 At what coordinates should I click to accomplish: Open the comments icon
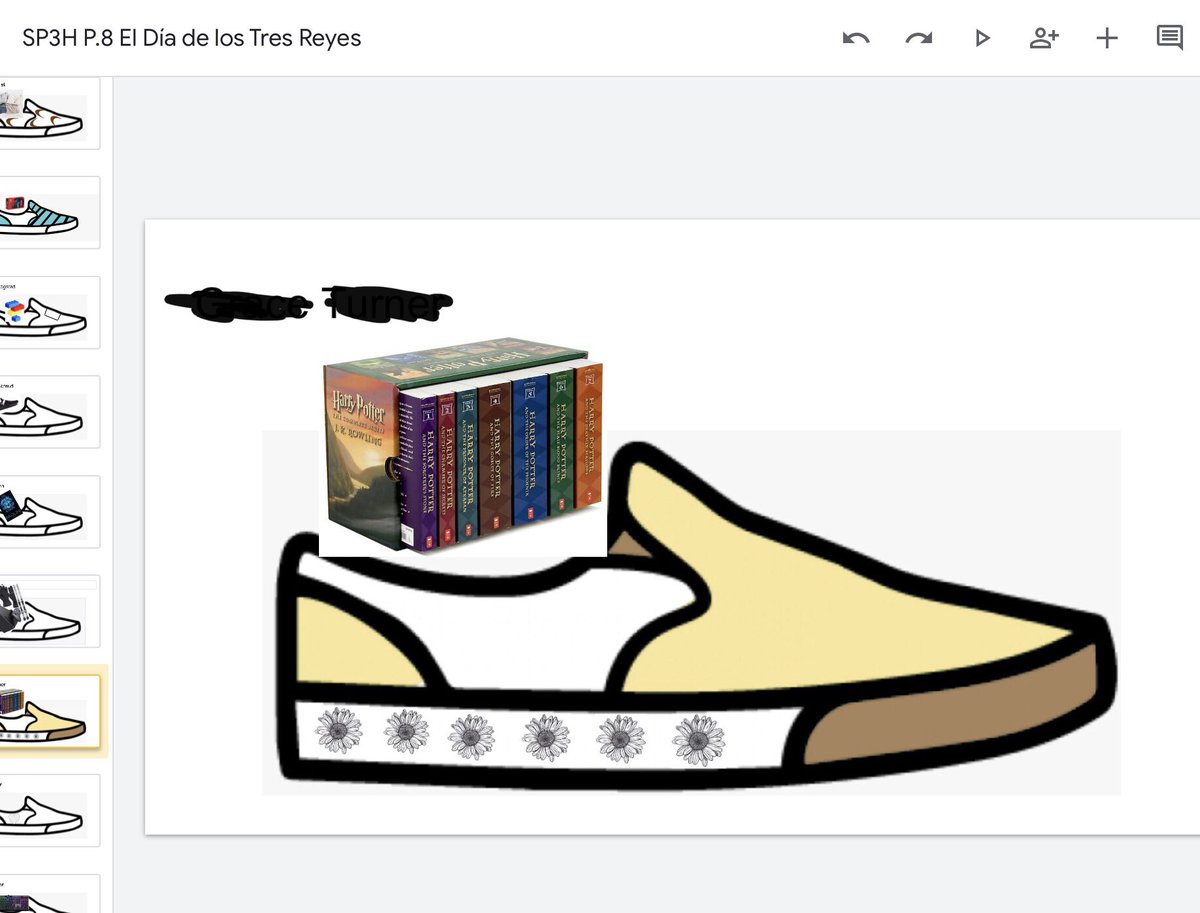tap(1169, 38)
